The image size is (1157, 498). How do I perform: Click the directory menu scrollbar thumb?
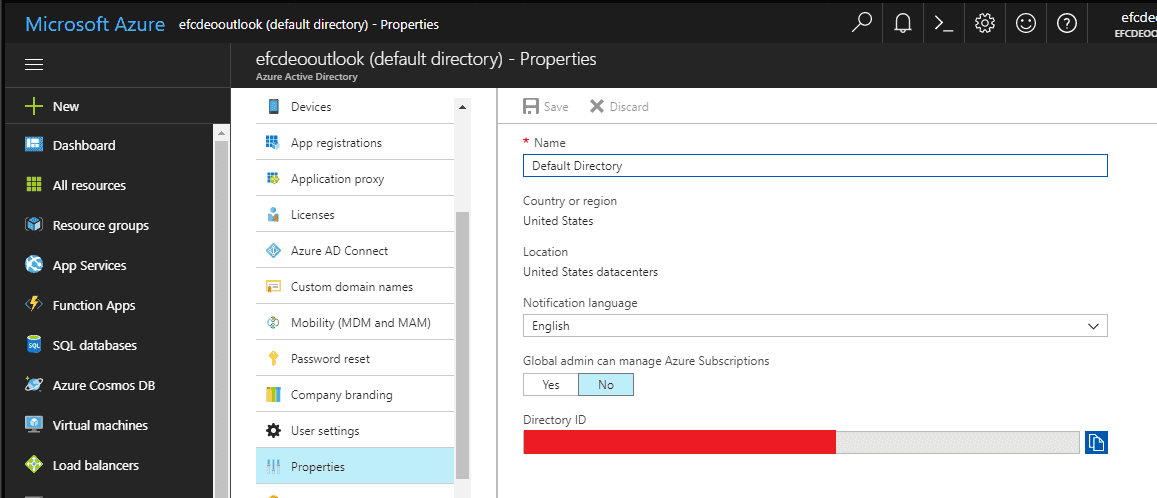pos(462,345)
